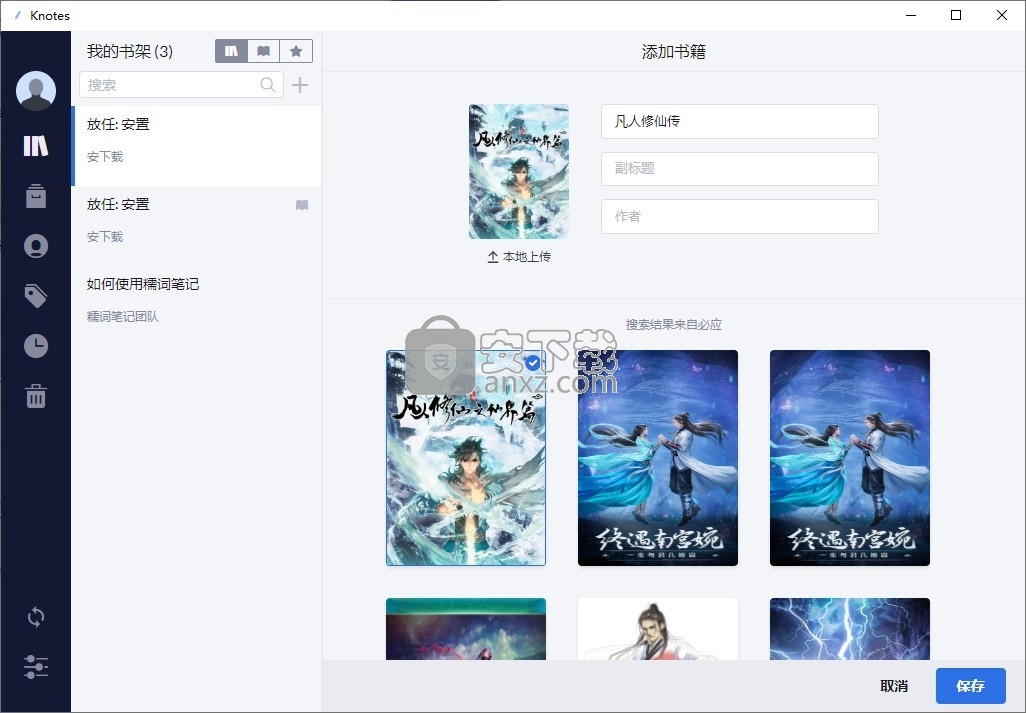1026x713 pixels.
Task: Switch to all books shelf view
Action: click(232, 51)
